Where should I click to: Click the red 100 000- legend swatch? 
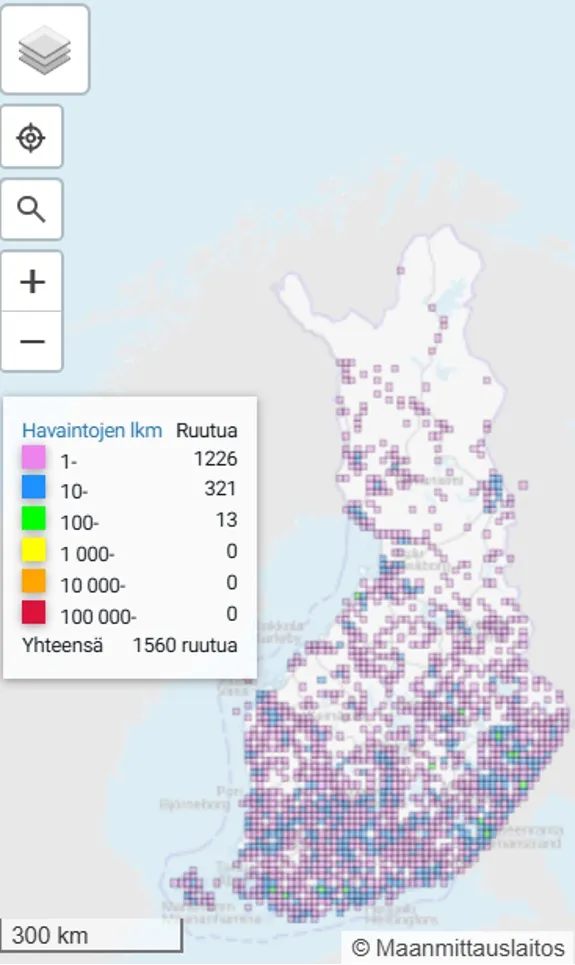34,612
